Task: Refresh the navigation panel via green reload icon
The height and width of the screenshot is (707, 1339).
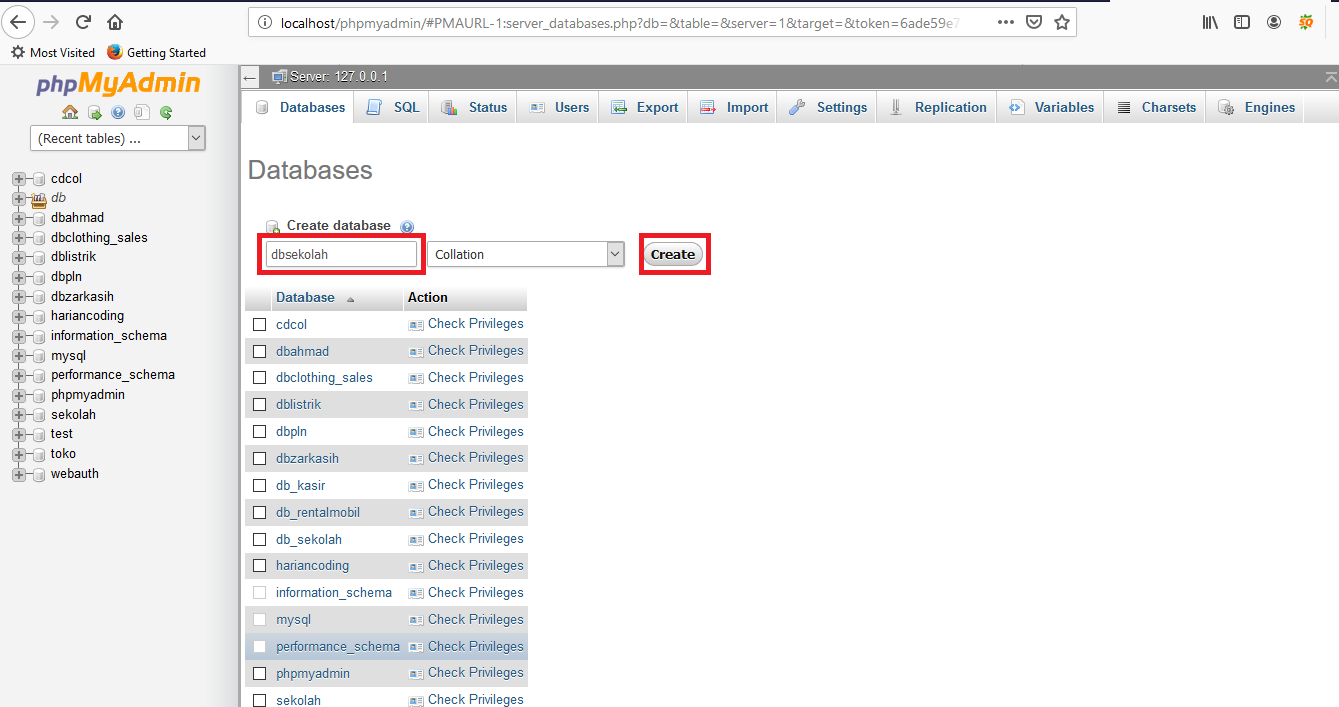Action: pos(165,112)
